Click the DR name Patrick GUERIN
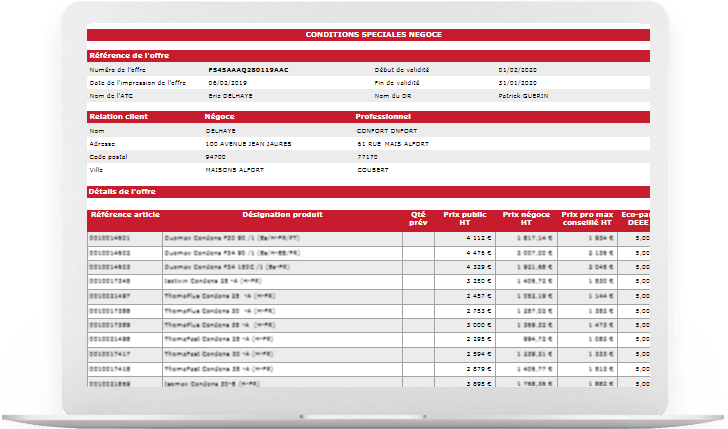Screen dimensions: 728x429 (x=522, y=96)
